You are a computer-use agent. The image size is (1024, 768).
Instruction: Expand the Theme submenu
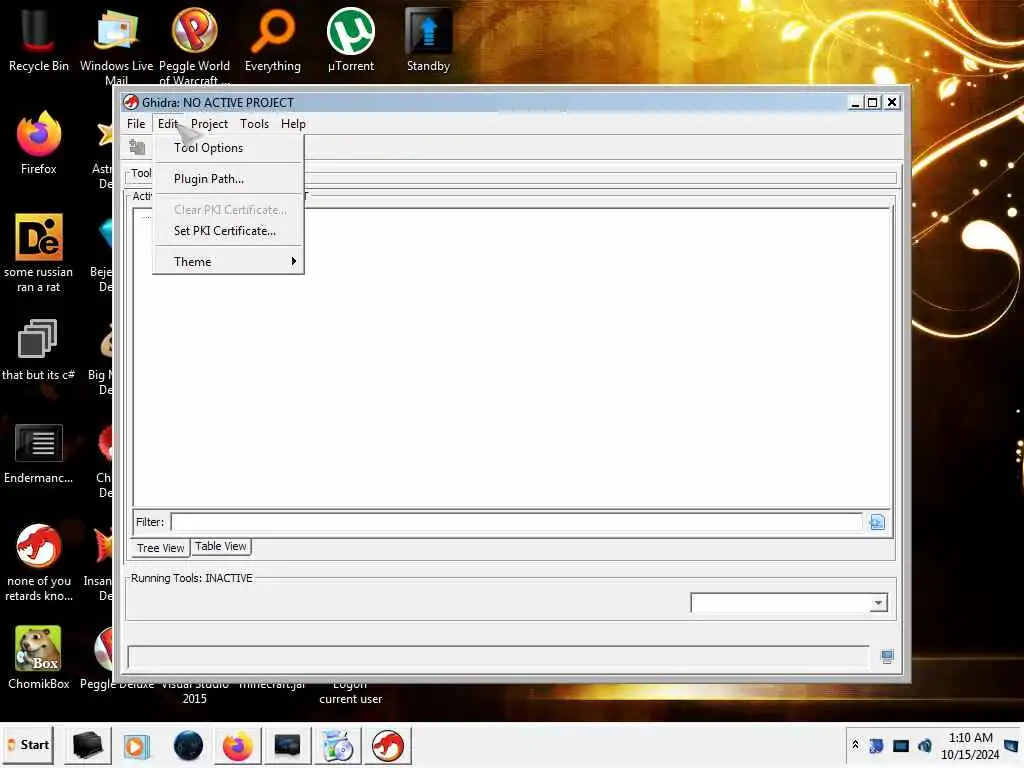click(228, 261)
